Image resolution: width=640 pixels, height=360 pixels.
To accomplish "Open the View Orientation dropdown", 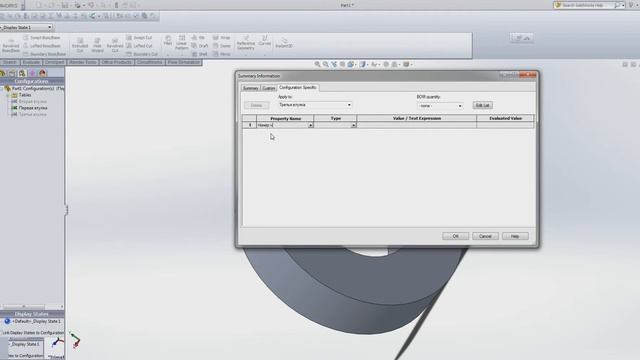I will click(x=352, y=64).
